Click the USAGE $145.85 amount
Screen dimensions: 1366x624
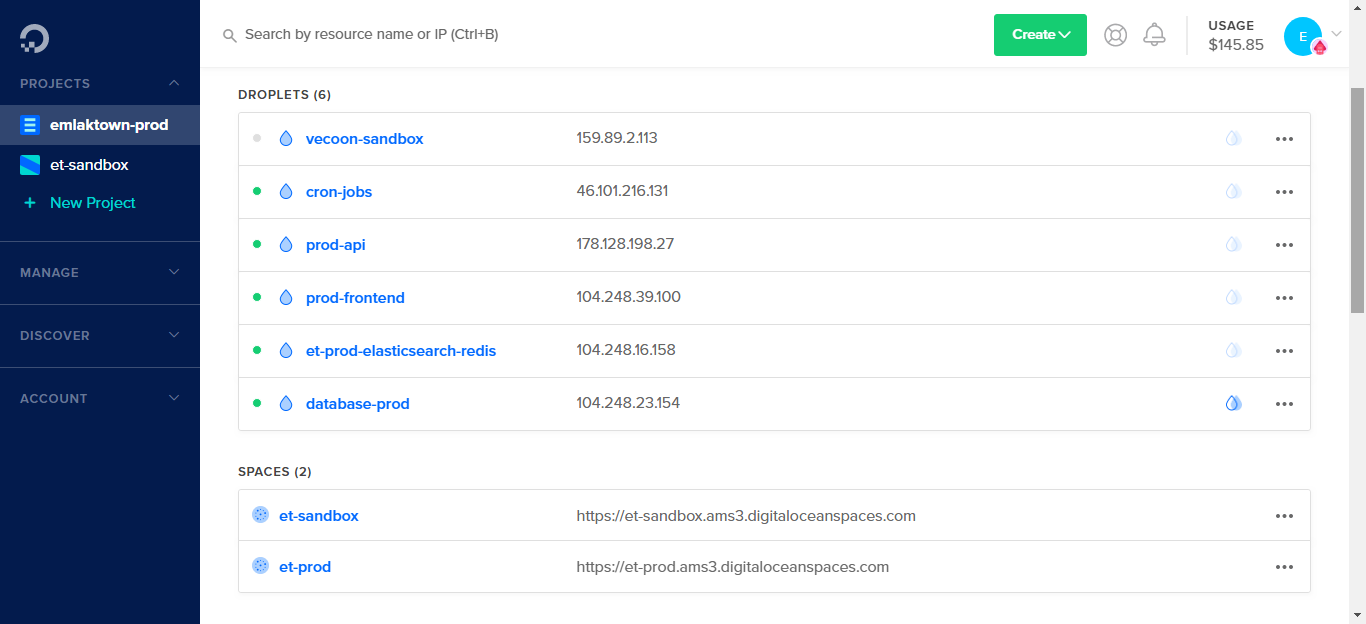1236,45
